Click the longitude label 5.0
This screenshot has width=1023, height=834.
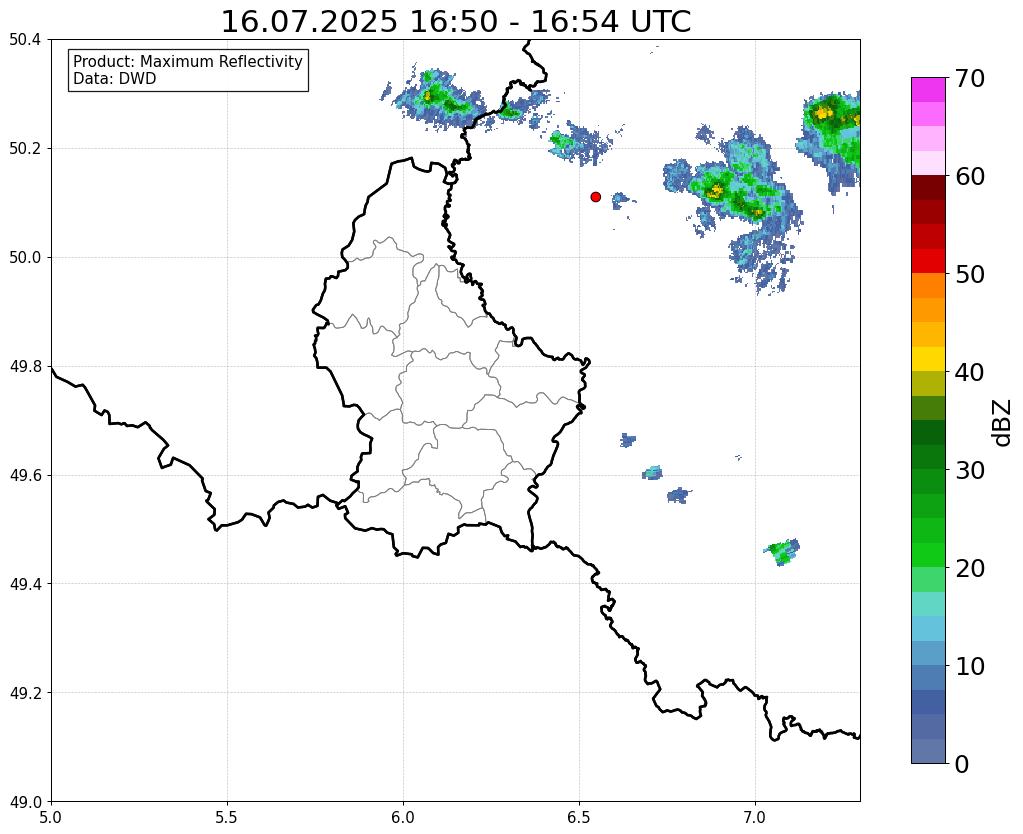(51, 817)
